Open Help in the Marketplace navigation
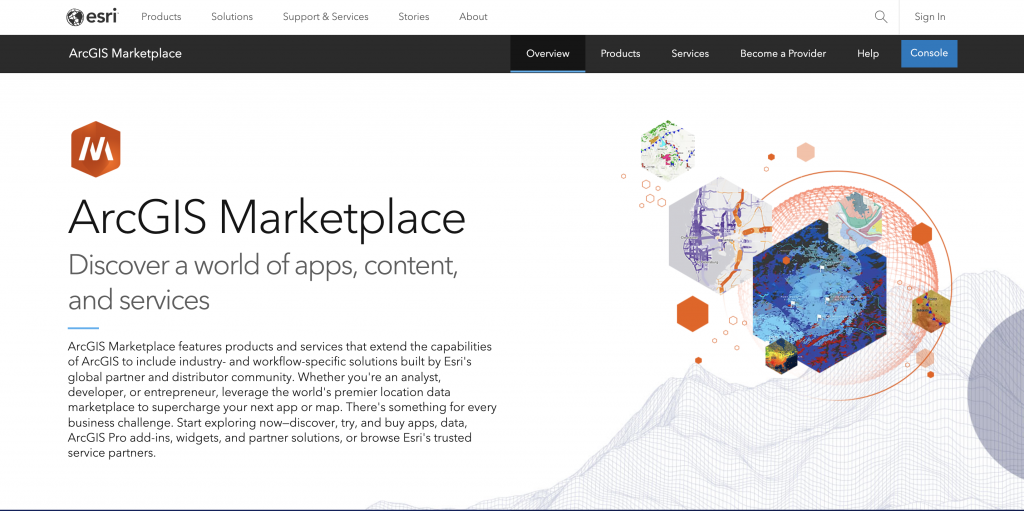The image size is (1024, 511). tap(867, 54)
